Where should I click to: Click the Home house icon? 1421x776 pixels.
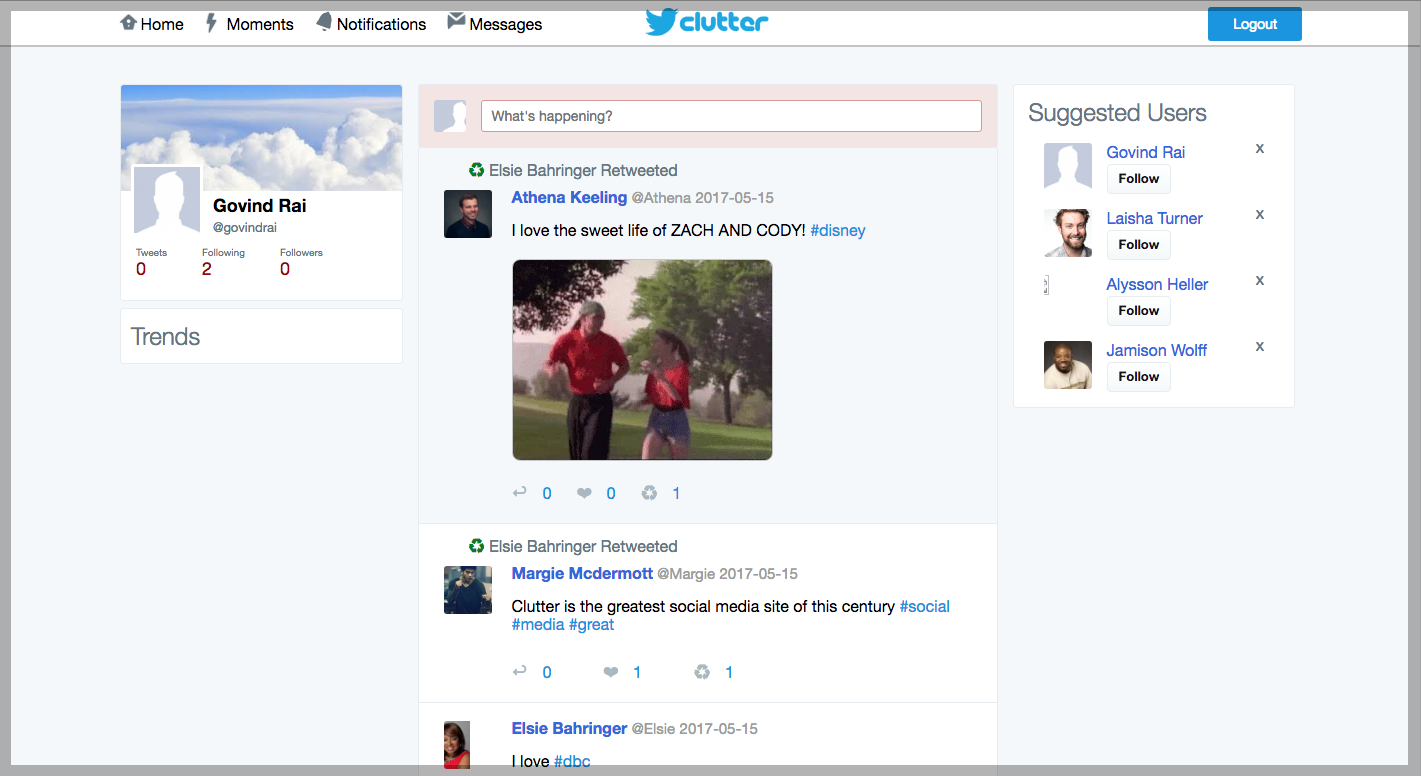(128, 22)
